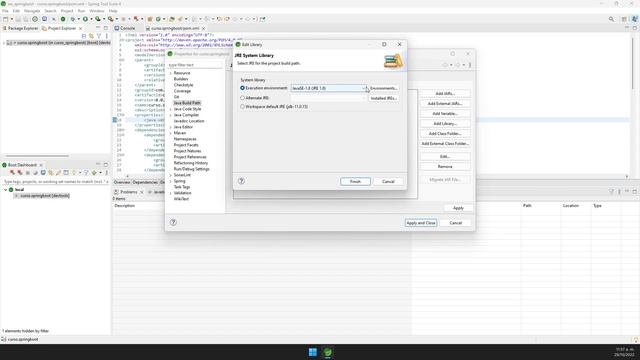Open the Project menu

67,11
